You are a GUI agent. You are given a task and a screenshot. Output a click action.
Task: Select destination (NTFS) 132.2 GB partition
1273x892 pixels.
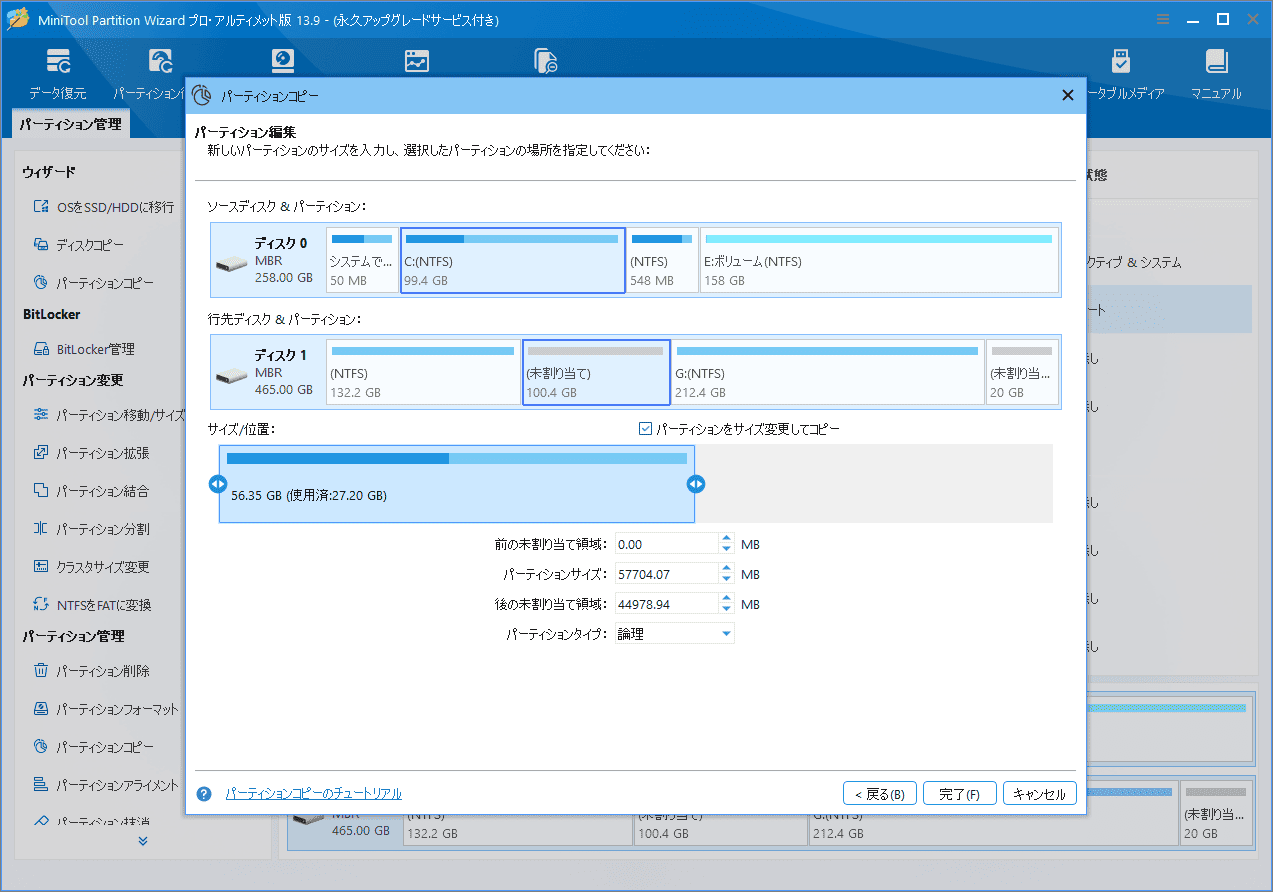[423, 372]
